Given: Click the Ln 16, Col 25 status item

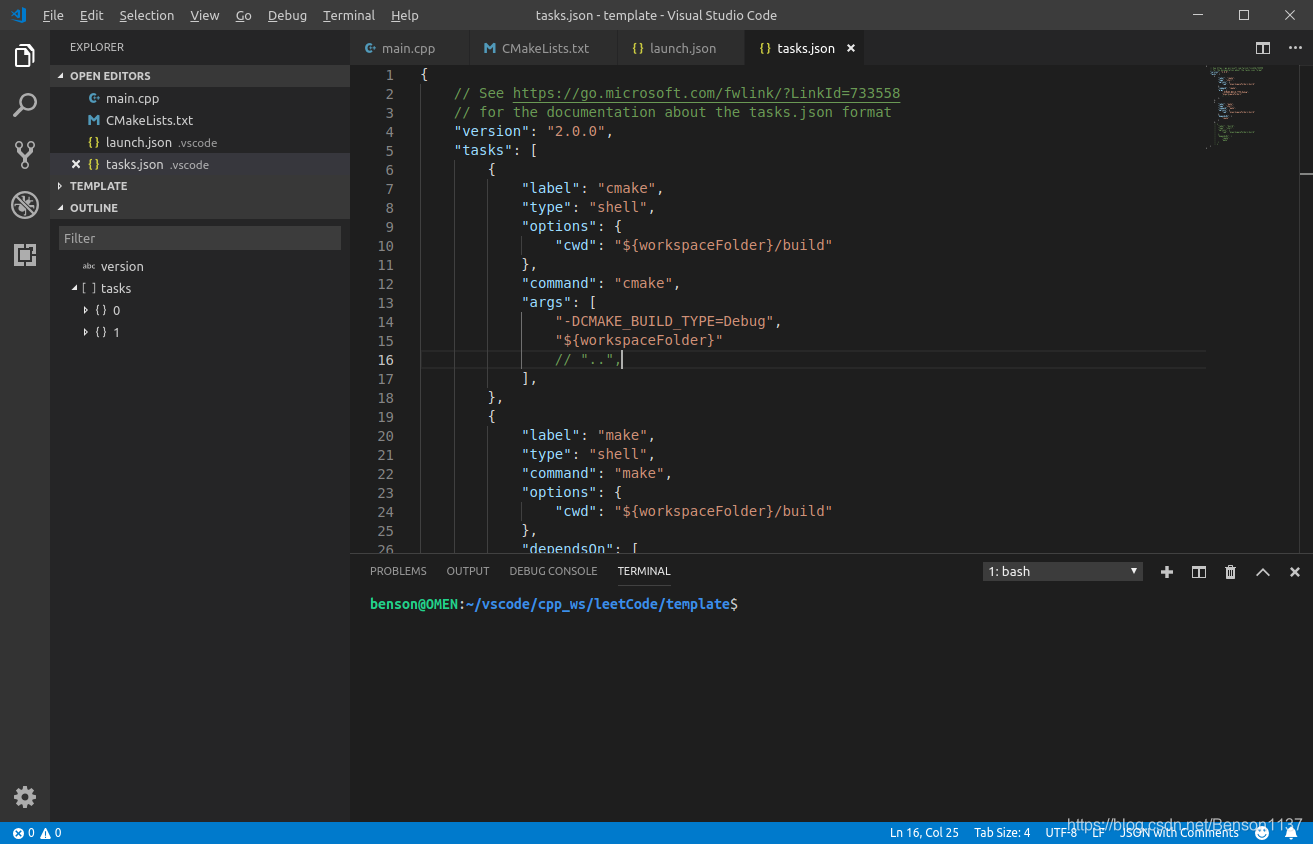Looking at the screenshot, I should (x=924, y=833).
